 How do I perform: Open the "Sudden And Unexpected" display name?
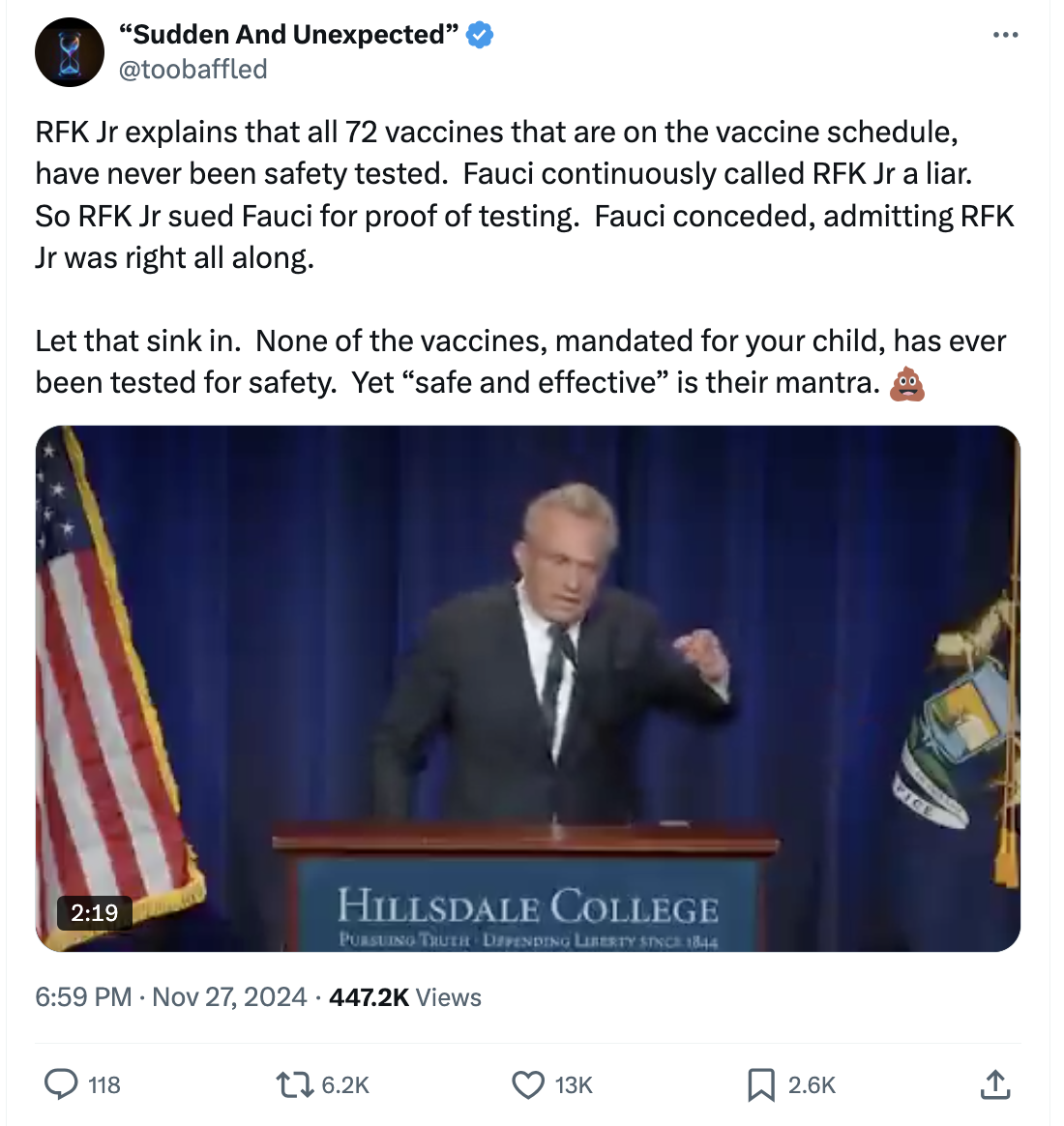point(288,35)
